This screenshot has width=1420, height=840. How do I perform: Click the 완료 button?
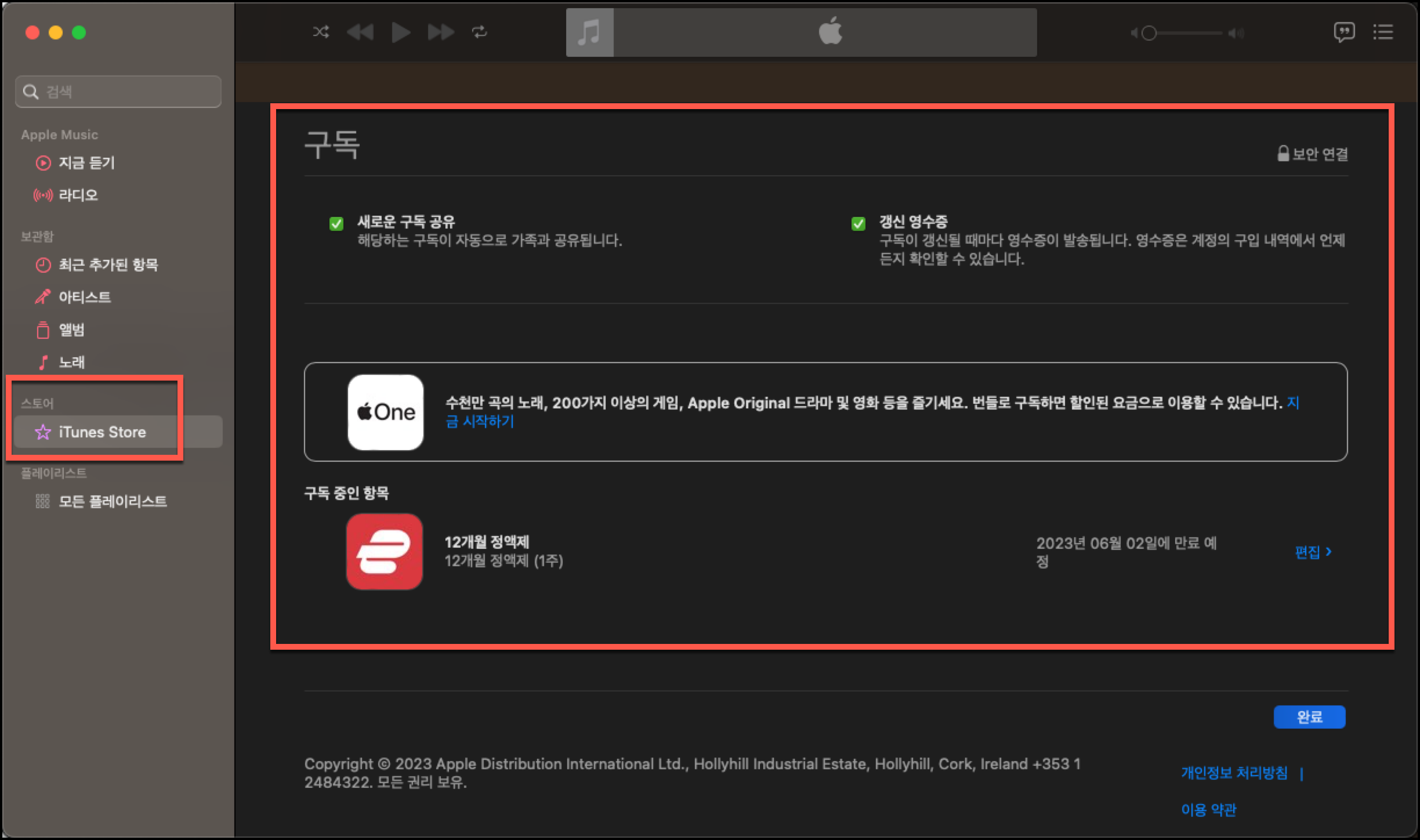[x=1309, y=716]
